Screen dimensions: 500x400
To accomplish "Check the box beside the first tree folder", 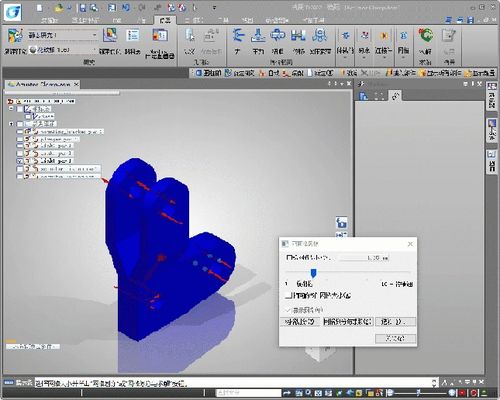I will tap(20, 109).
